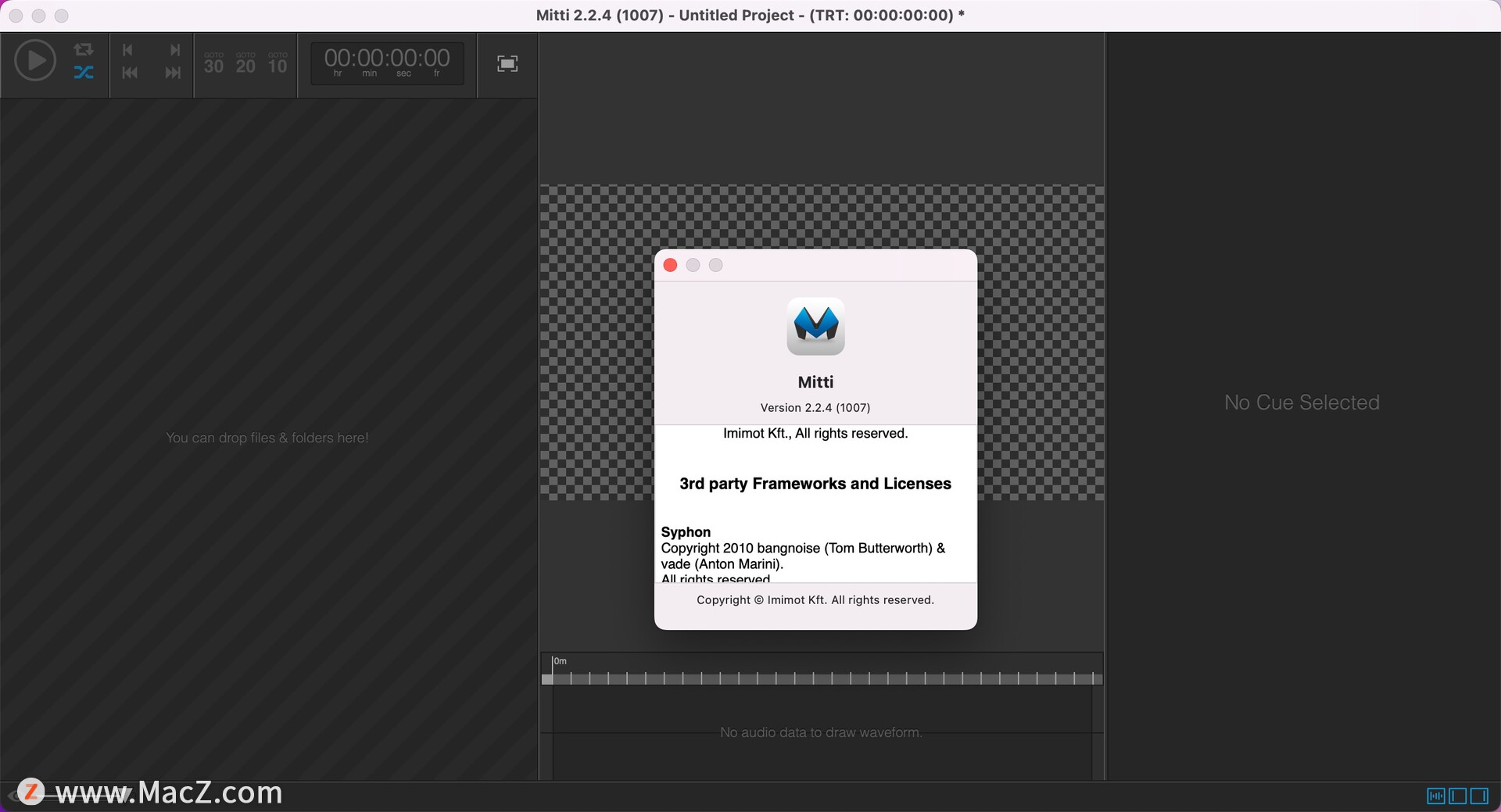Toggle the waveform panel visibility icon
Screen dimensions: 1501x812
pyautogui.click(x=1435, y=796)
